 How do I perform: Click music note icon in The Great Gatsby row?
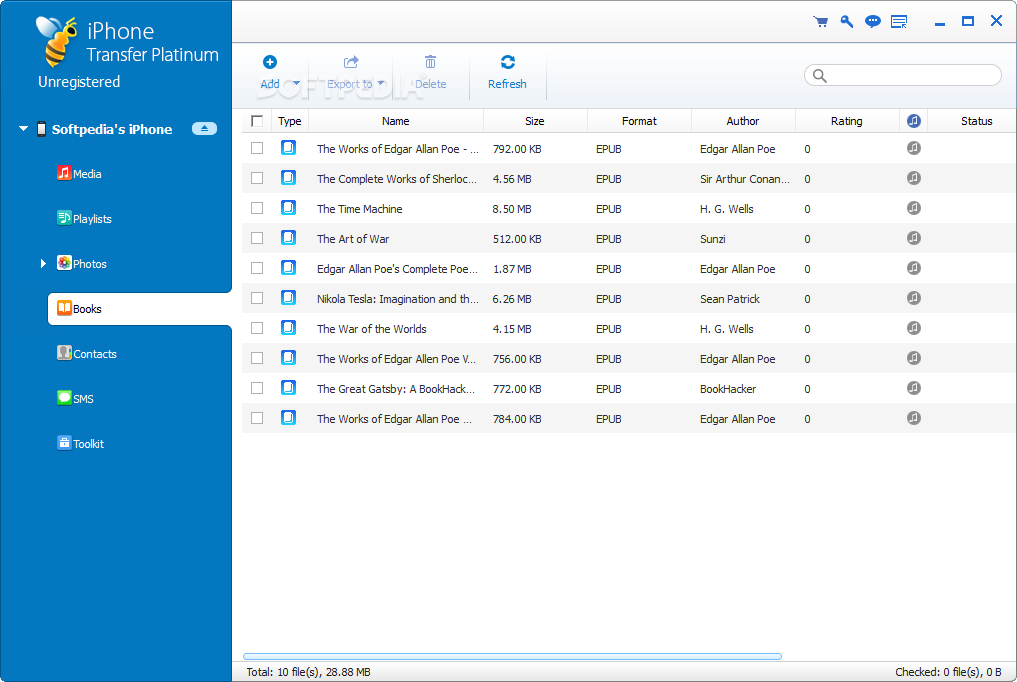[914, 388]
